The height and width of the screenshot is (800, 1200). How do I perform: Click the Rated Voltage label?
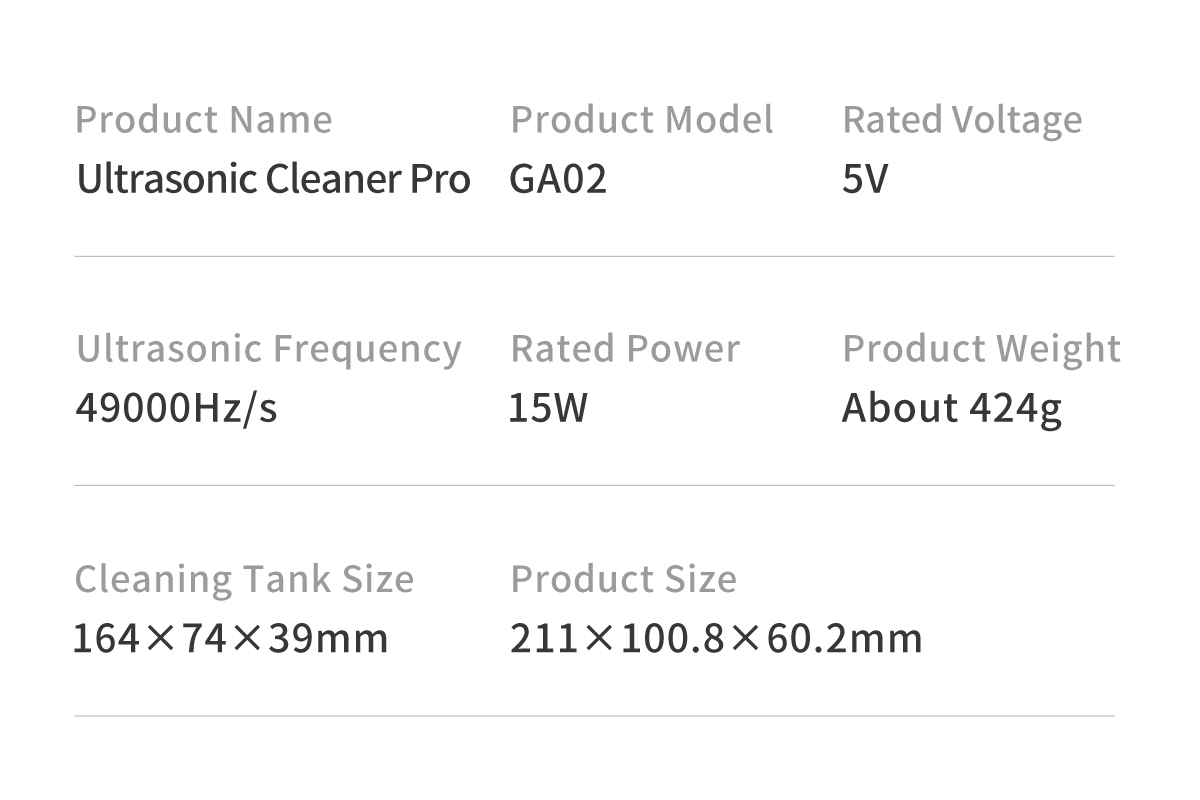[x=962, y=121]
